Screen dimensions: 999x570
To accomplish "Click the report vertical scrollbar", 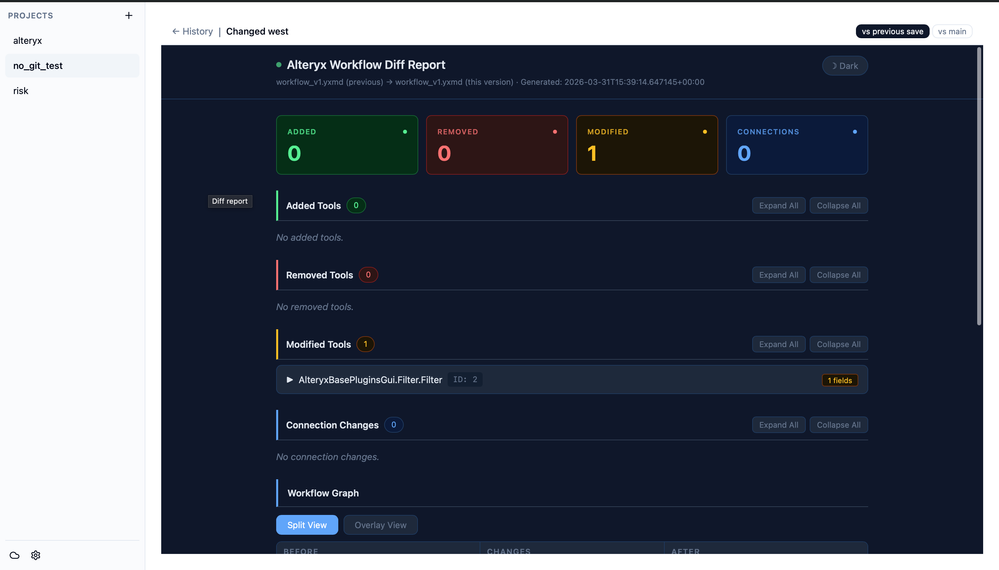I will pos(979,187).
